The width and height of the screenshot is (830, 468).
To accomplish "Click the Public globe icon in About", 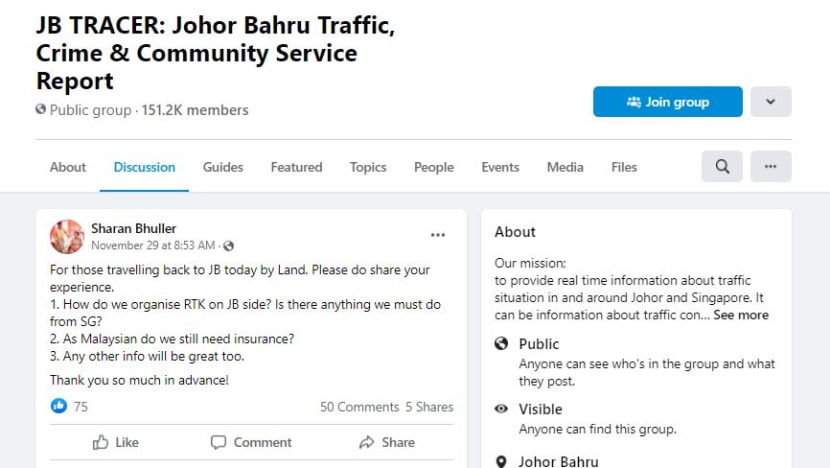I will (x=502, y=344).
